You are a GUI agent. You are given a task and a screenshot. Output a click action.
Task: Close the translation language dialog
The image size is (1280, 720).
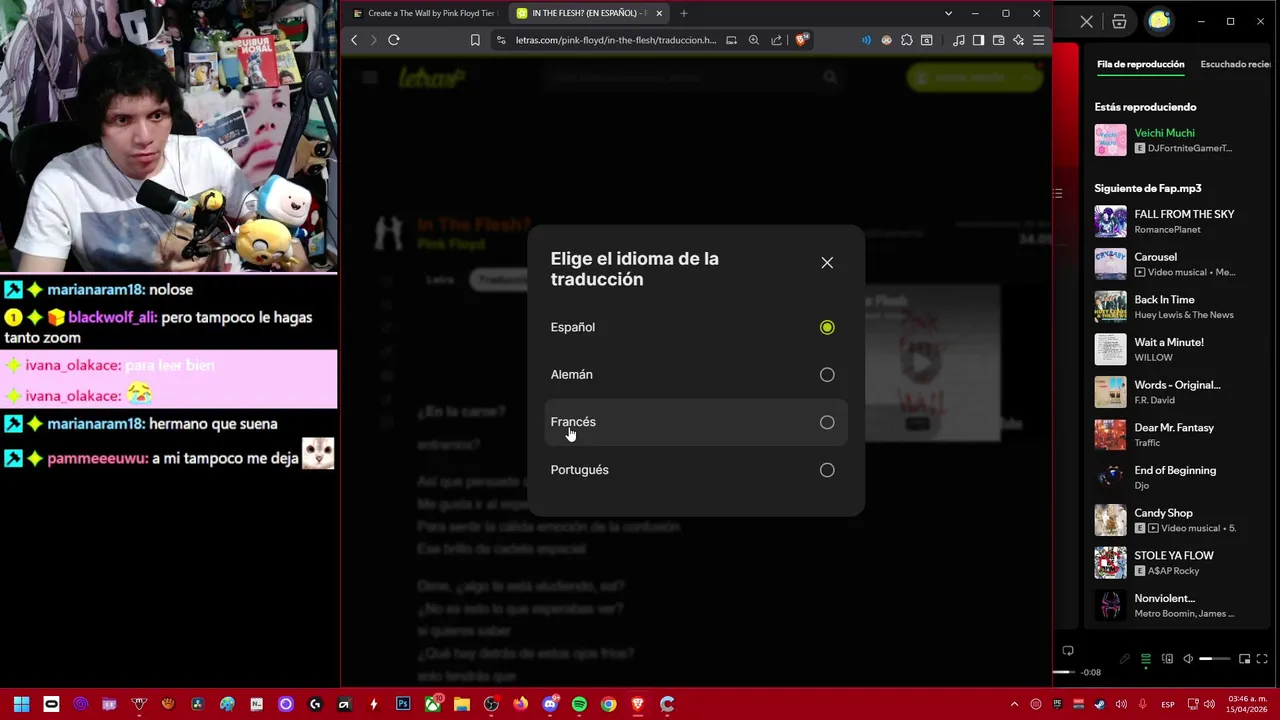point(827,263)
